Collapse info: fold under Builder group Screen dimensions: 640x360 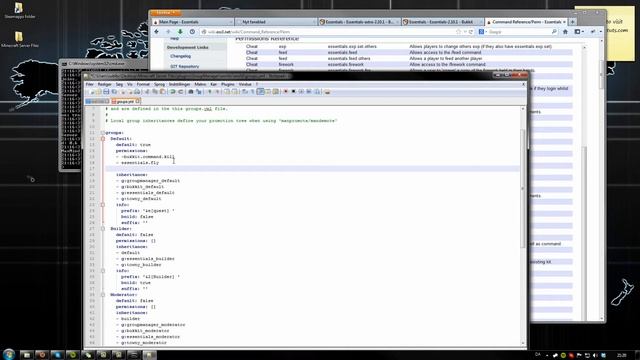point(103,271)
